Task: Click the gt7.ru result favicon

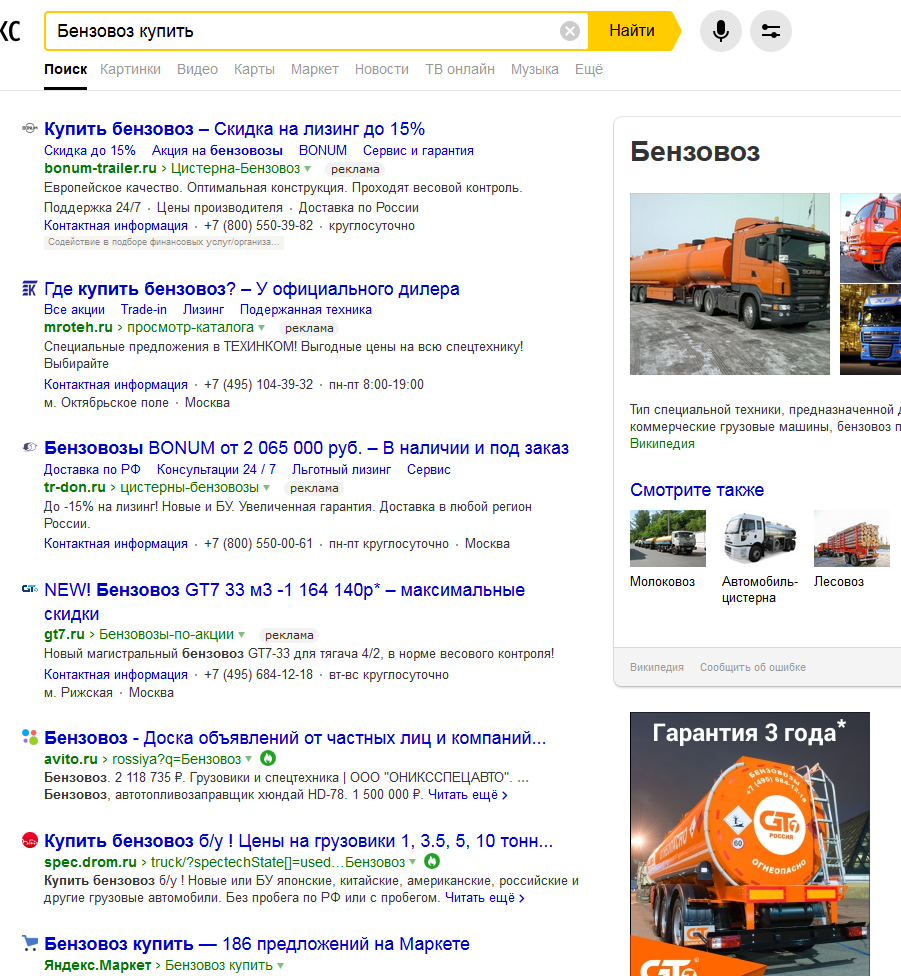Action: [29, 588]
